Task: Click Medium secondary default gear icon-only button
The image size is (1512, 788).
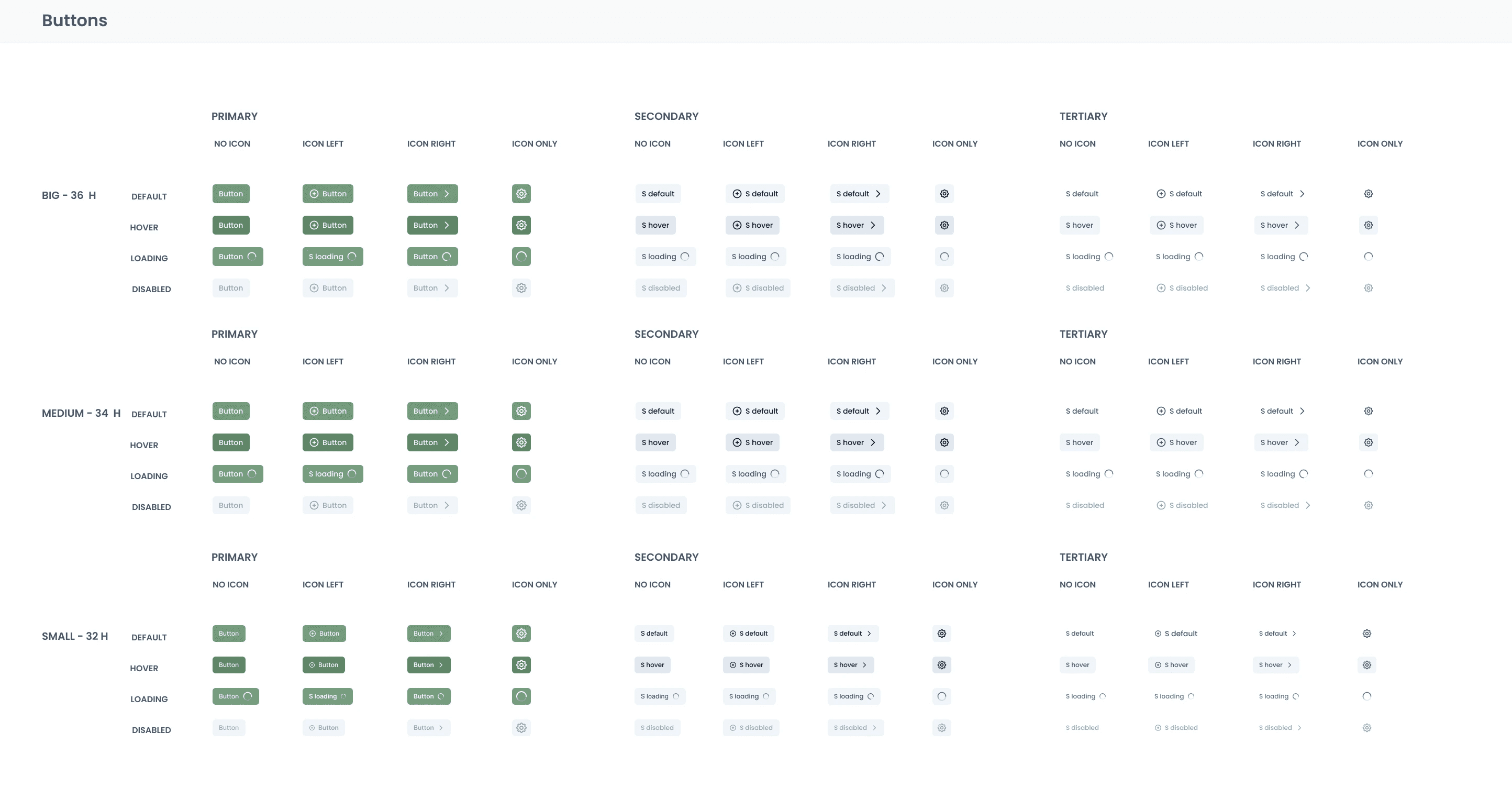Action: pyautogui.click(x=944, y=411)
